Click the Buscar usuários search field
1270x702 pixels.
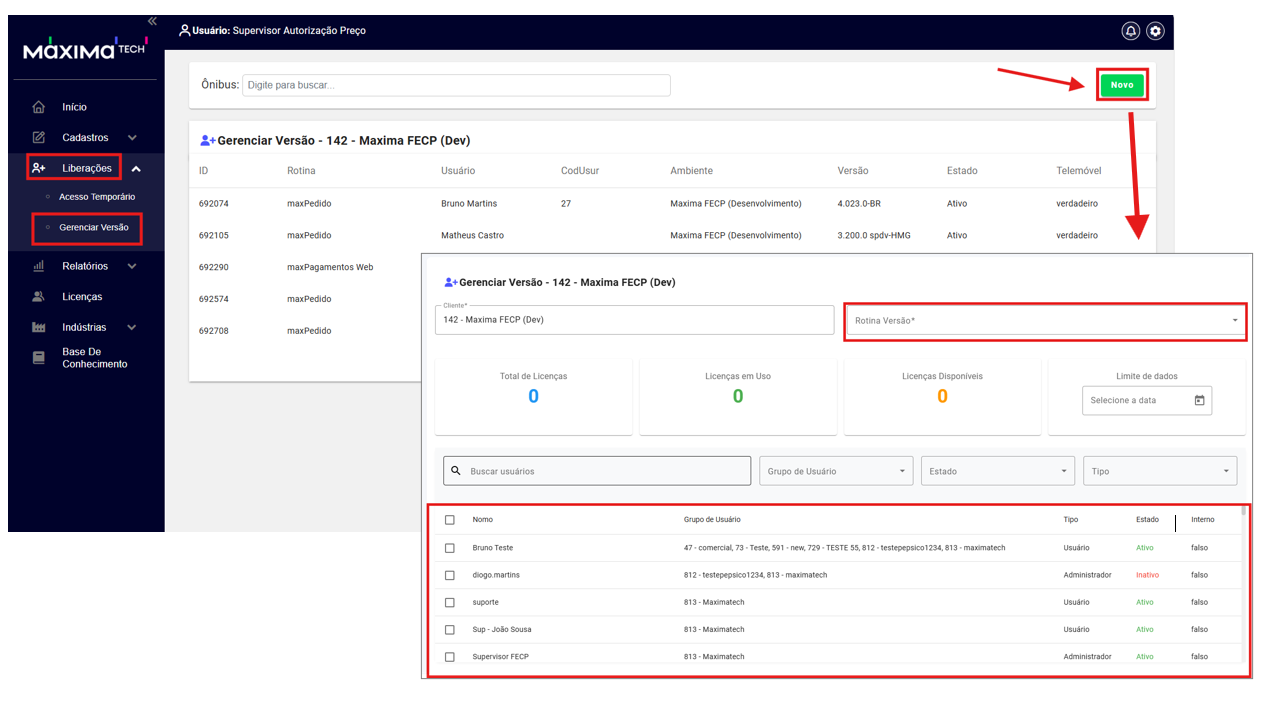(x=597, y=471)
